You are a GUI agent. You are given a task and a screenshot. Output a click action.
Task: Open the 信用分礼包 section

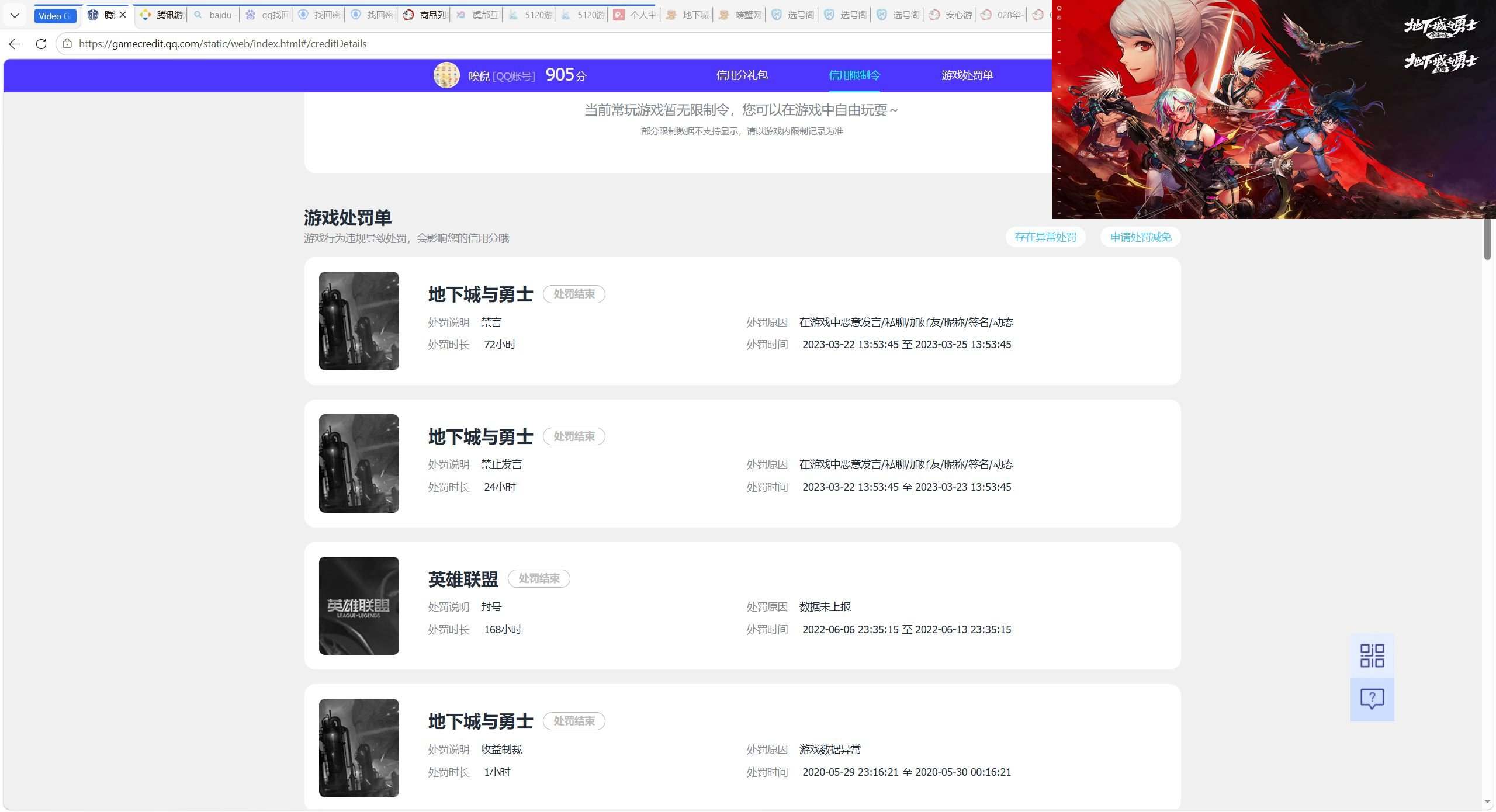point(742,75)
